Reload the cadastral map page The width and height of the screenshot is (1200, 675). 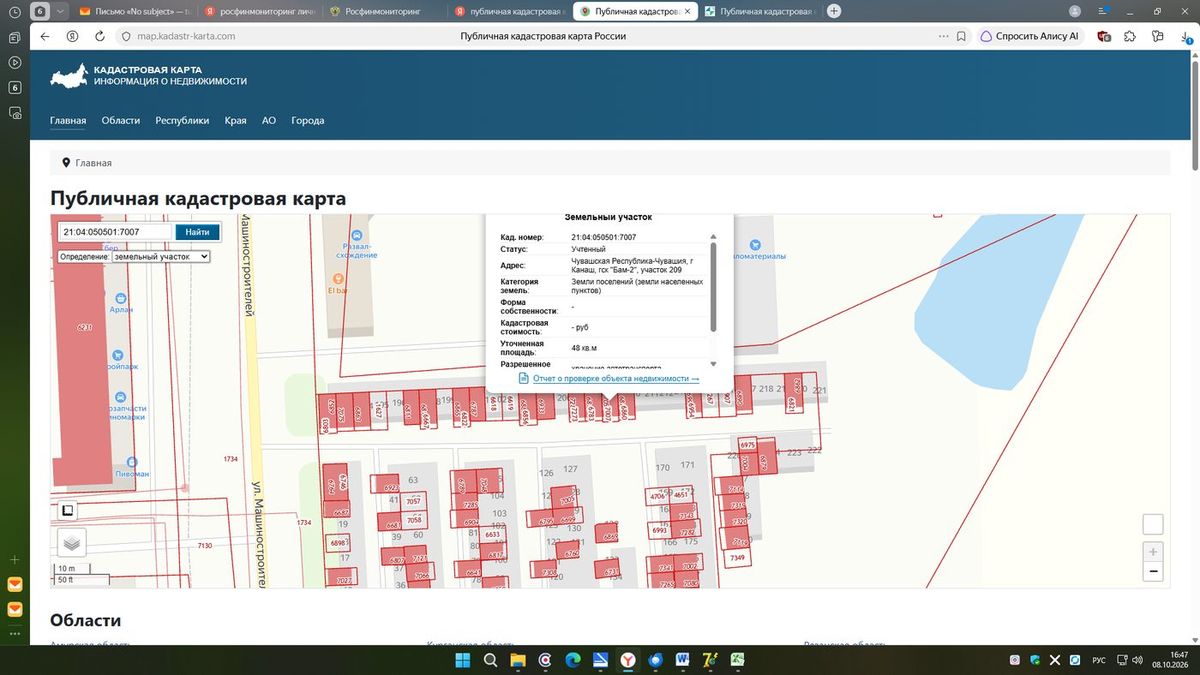(100, 36)
